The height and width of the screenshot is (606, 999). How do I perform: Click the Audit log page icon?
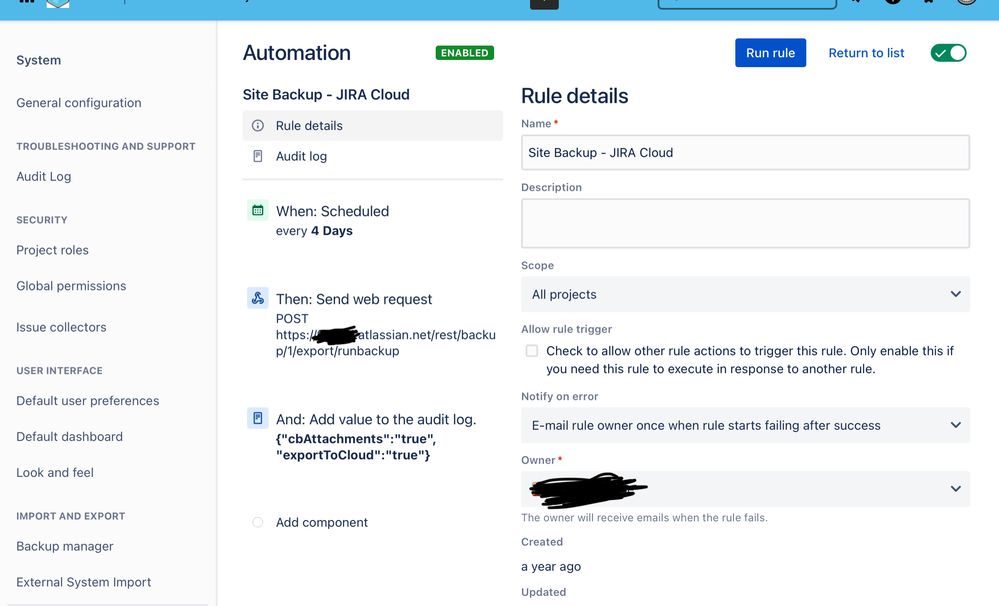pos(257,156)
